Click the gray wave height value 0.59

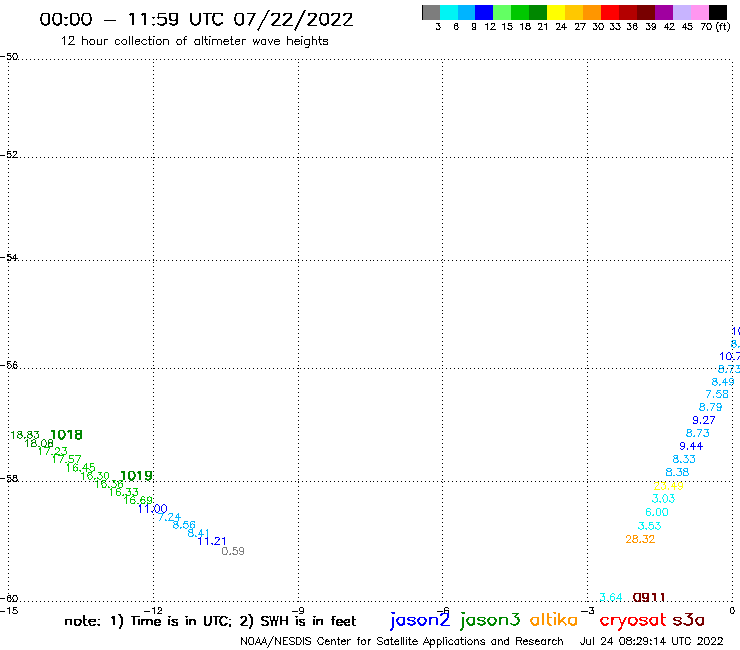(x=233, y=551)
